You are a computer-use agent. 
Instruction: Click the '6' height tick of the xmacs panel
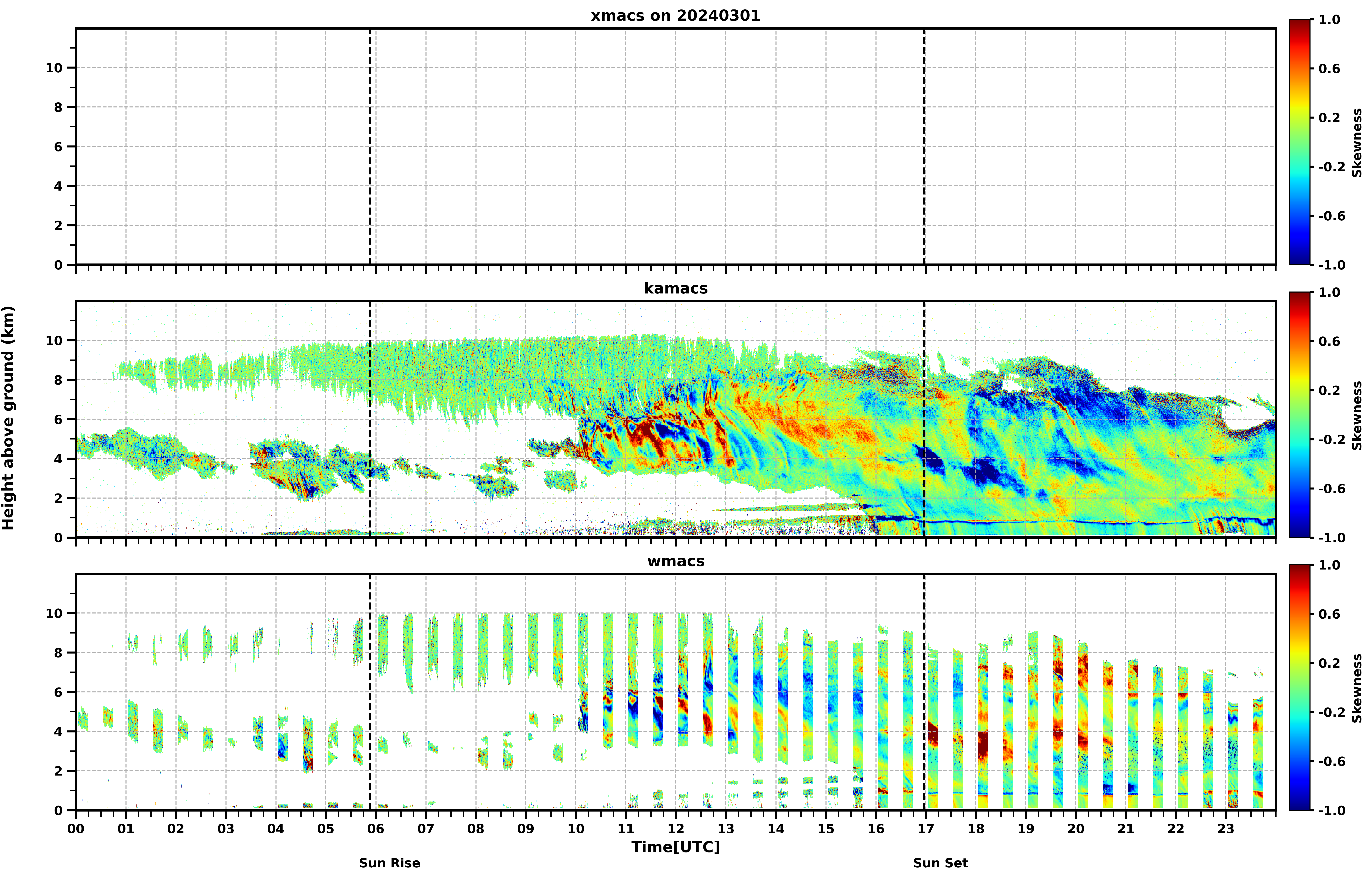pyautogui.click(x=58, y=147)
